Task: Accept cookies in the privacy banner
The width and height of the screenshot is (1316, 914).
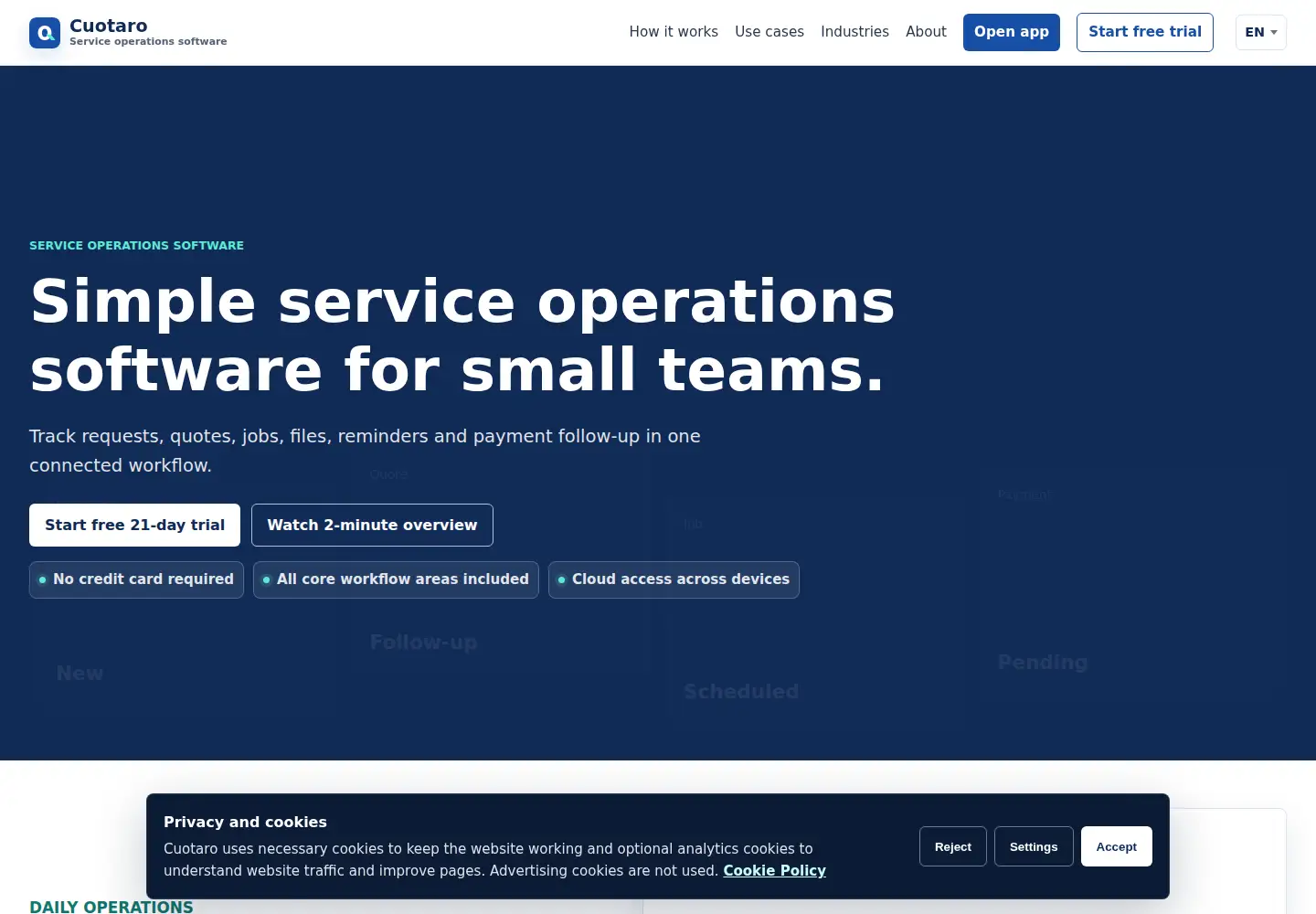Action: [x=1117, y=846]
